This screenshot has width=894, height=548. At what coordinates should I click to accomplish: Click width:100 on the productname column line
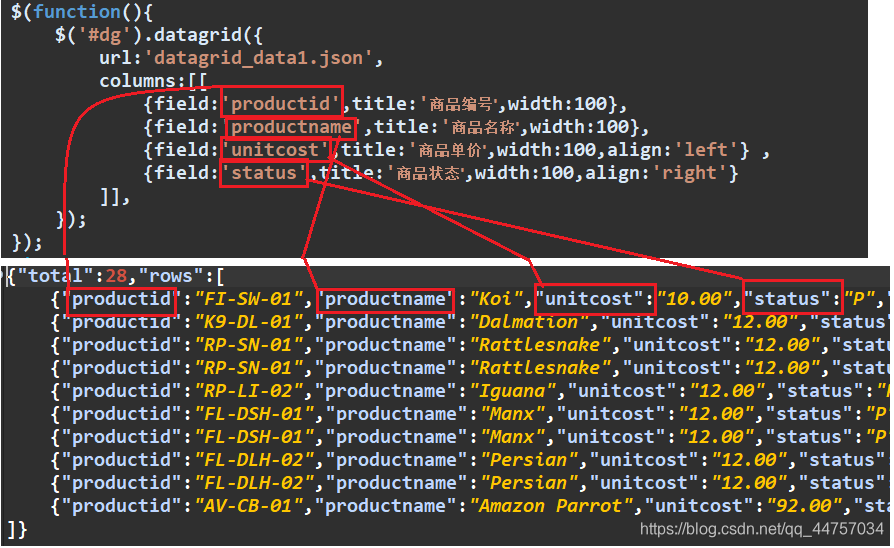[x=579, y=127]
